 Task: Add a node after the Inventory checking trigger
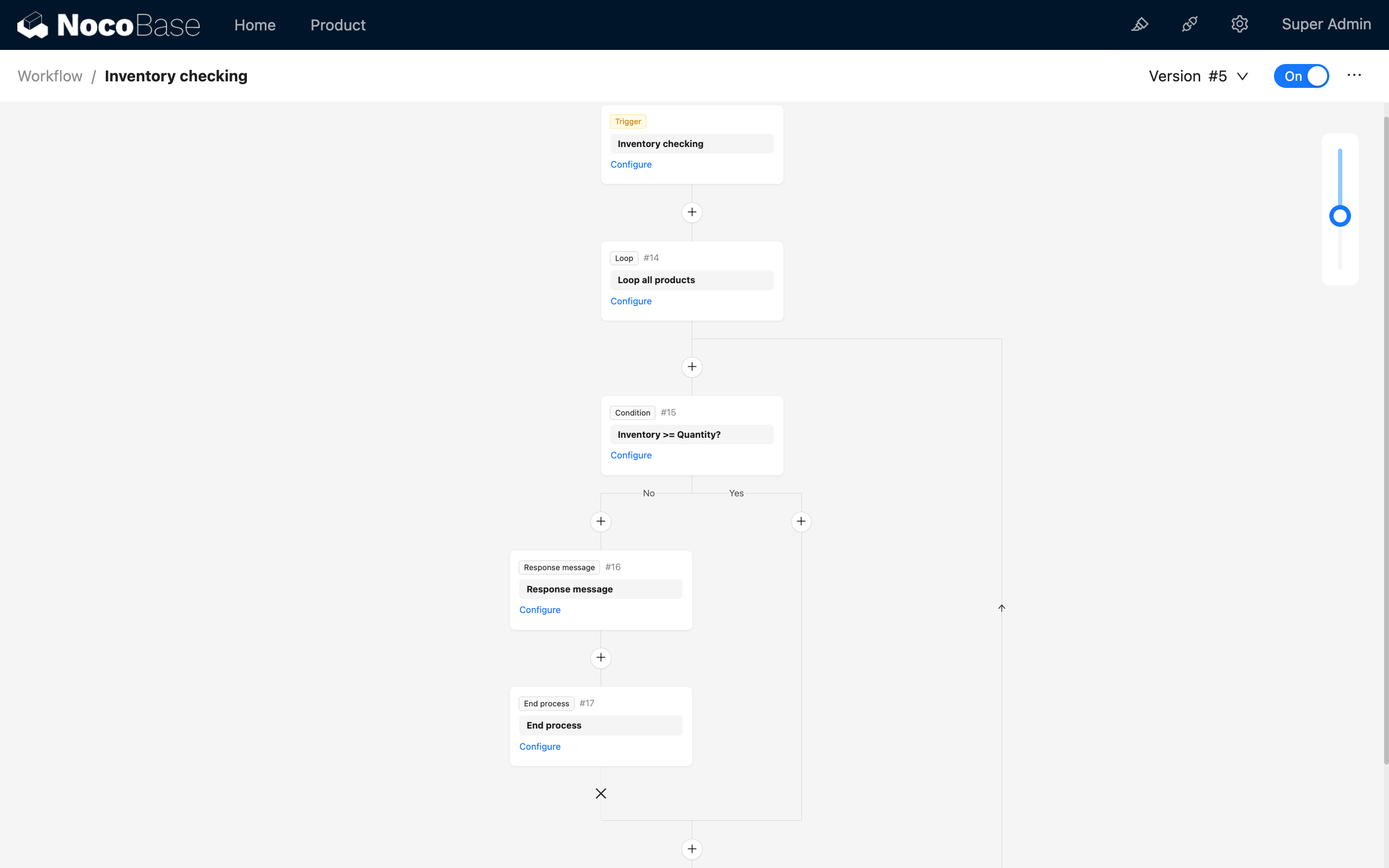(692, 212)
